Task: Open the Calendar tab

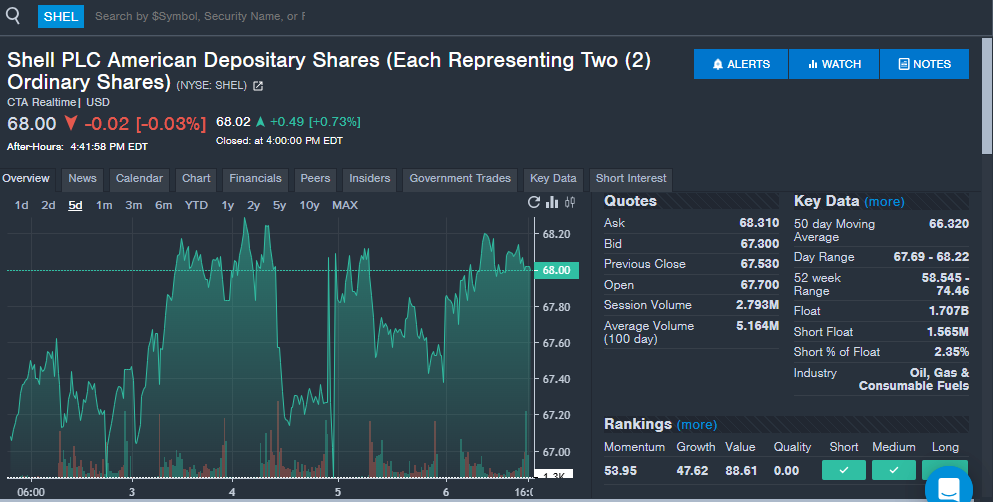Action: (x=139, y=179)
